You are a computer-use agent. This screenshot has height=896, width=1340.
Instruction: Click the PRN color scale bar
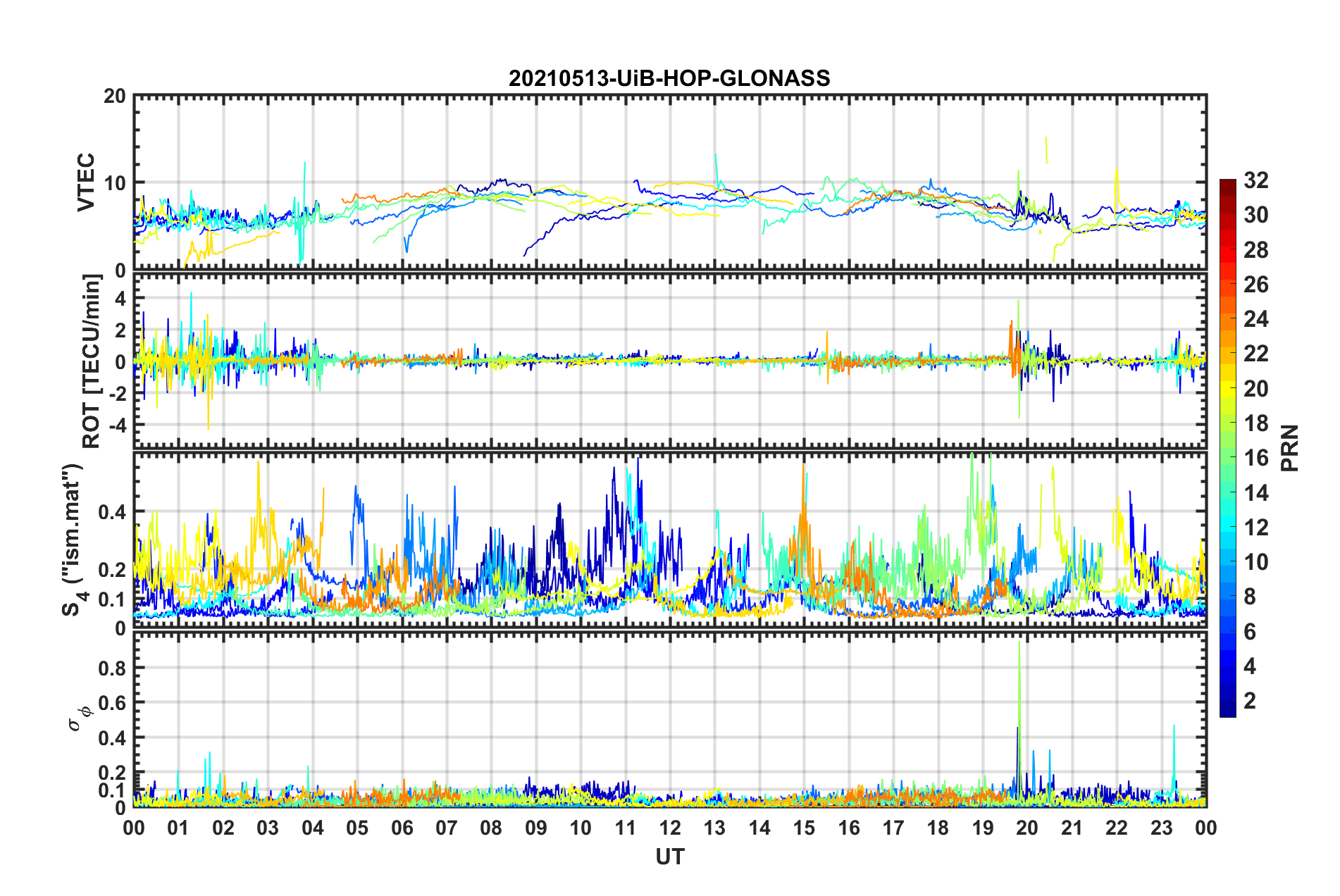[1227, 448]
